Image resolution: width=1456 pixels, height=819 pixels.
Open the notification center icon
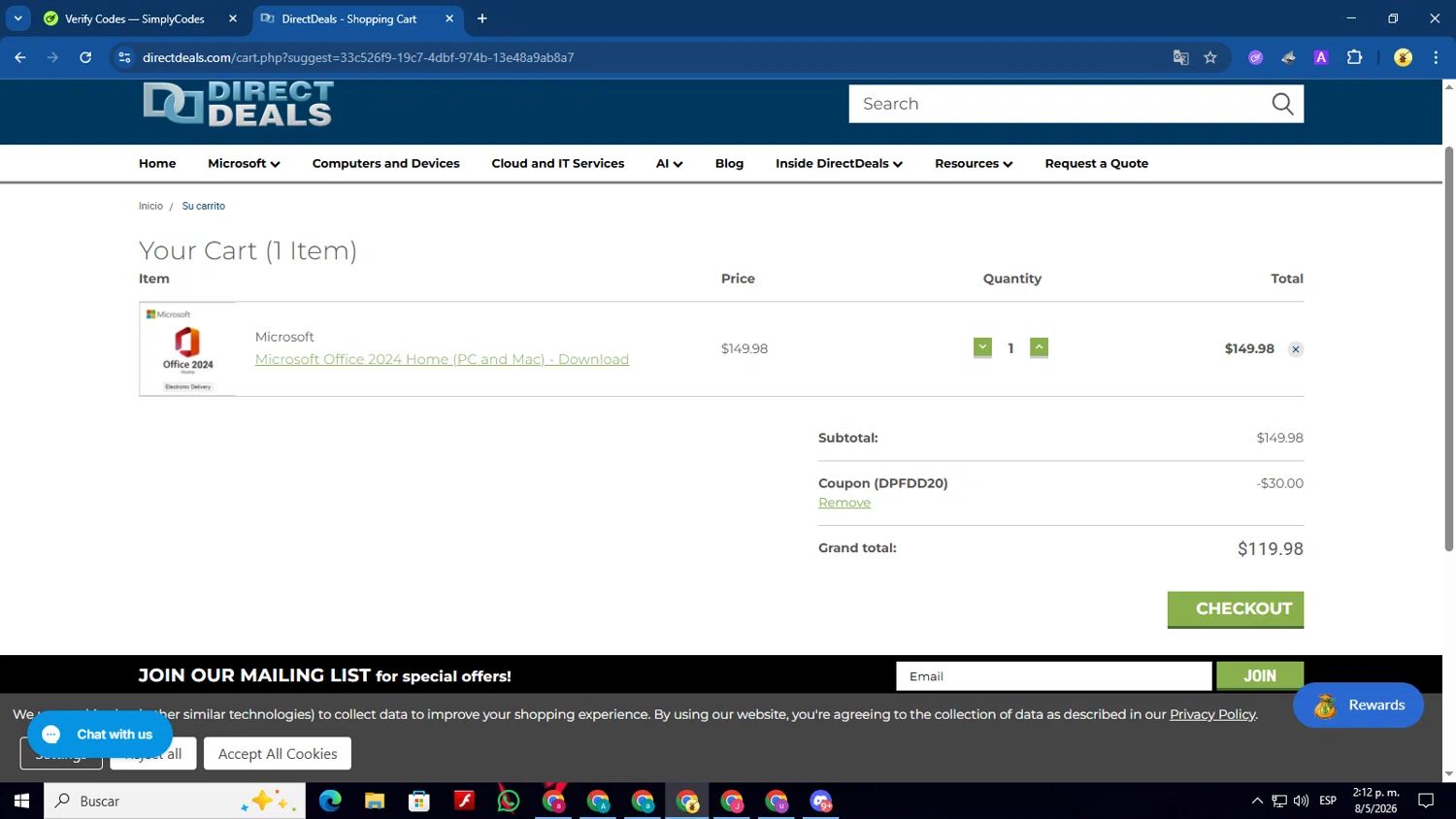coord(1426,801)
